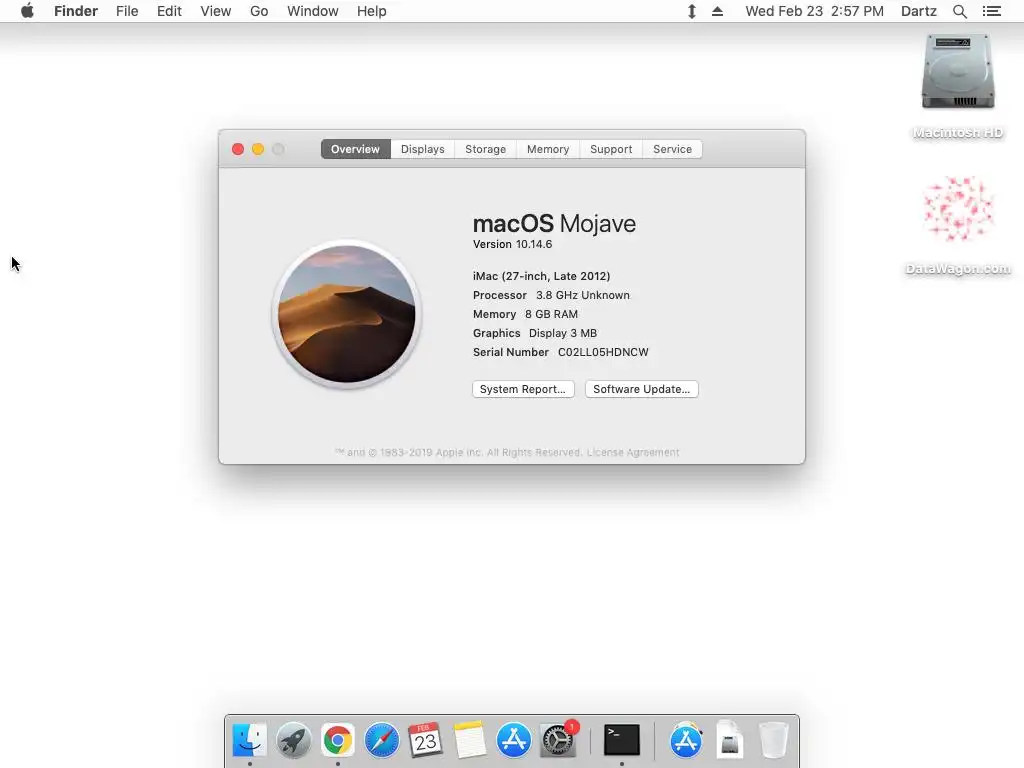The image size is (1024, 768).
Task: Open the Go menu
Action: click(259, 11)
